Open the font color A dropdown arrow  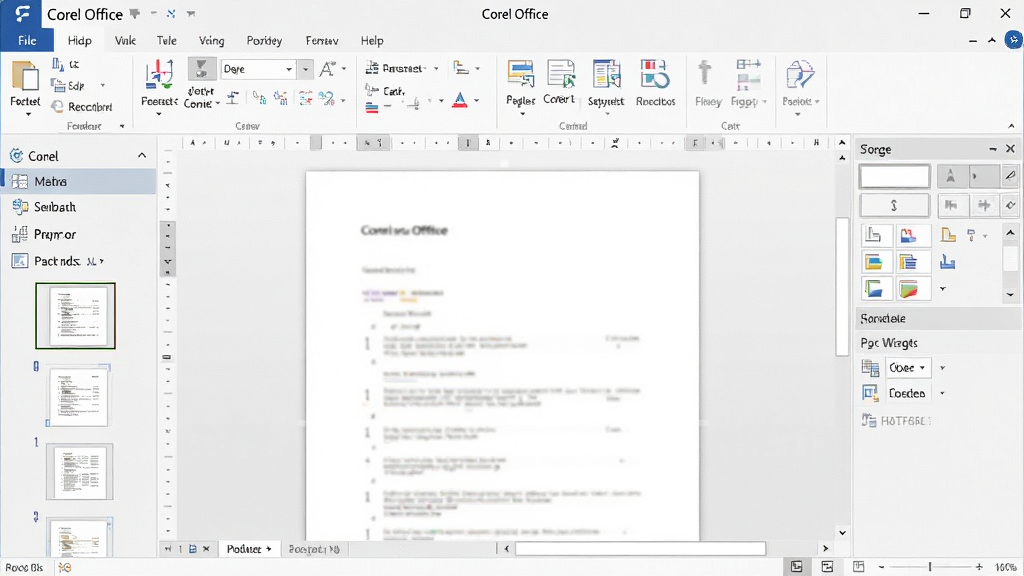click(477, 101)
